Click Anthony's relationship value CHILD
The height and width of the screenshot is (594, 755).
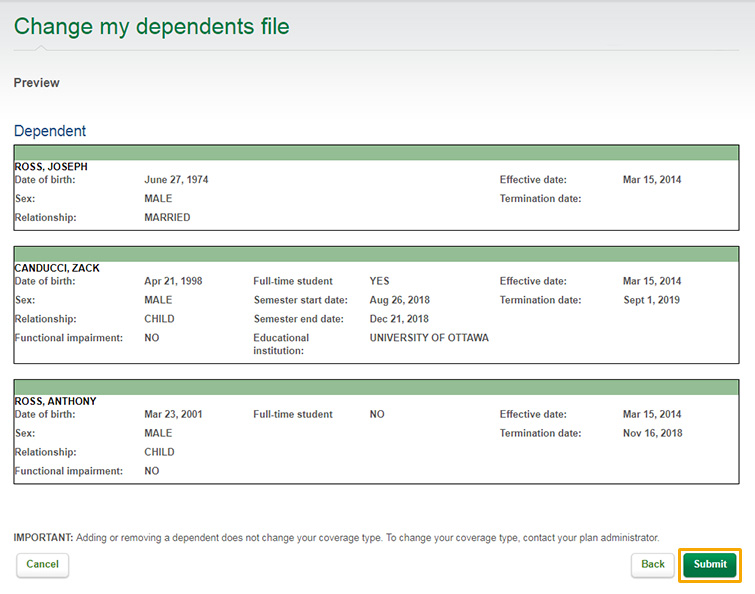159,452
